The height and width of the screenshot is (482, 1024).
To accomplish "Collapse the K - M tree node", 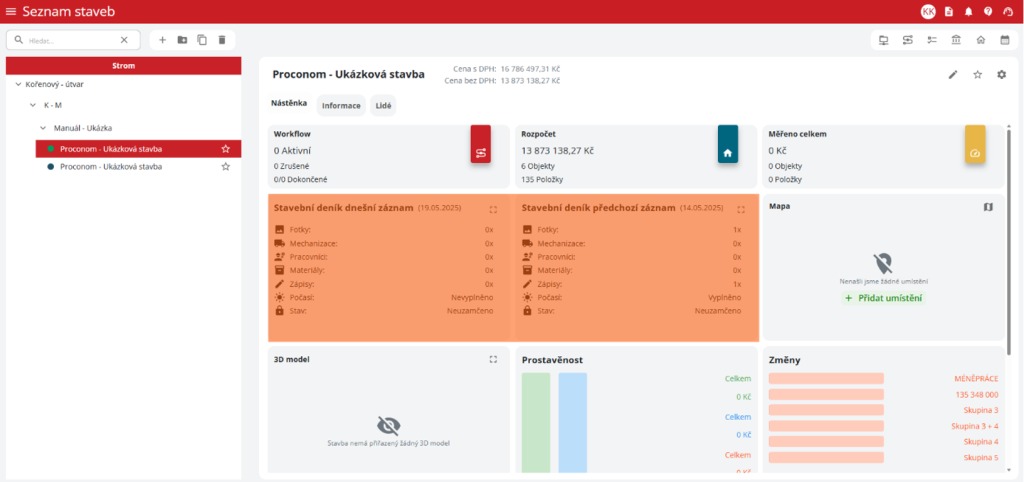I will coord(32,105).
